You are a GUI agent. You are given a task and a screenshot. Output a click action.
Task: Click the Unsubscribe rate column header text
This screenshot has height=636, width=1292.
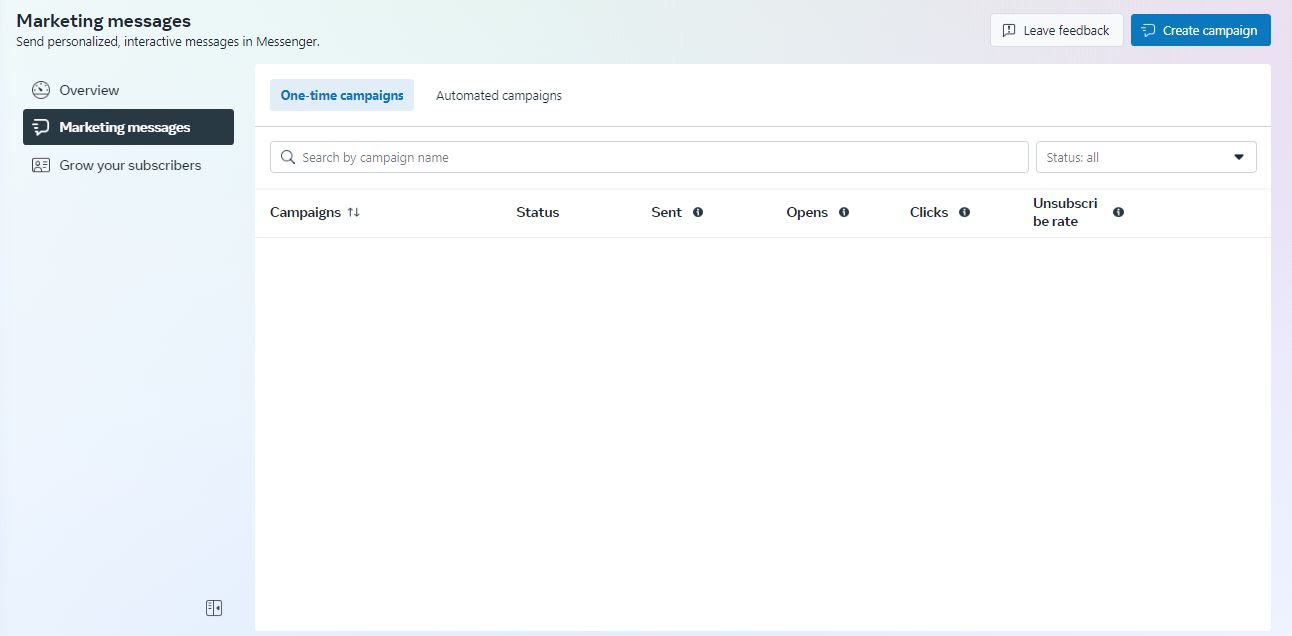tap(1064, 212)
